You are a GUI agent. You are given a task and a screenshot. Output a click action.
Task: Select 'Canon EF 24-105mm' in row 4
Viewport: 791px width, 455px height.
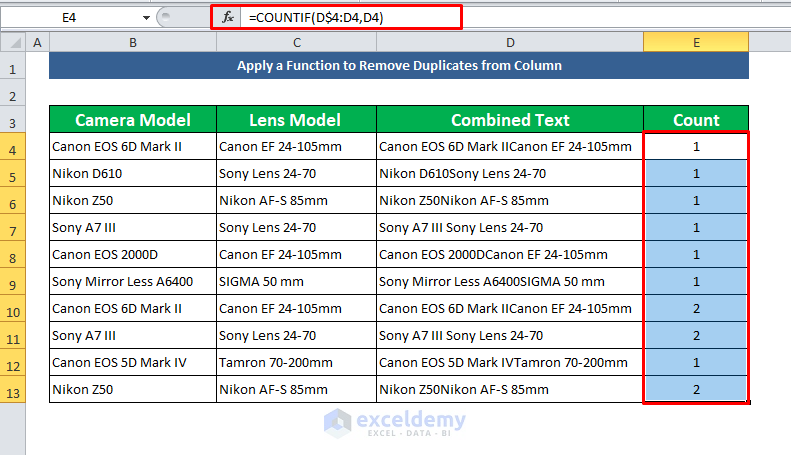coord(297,146)
